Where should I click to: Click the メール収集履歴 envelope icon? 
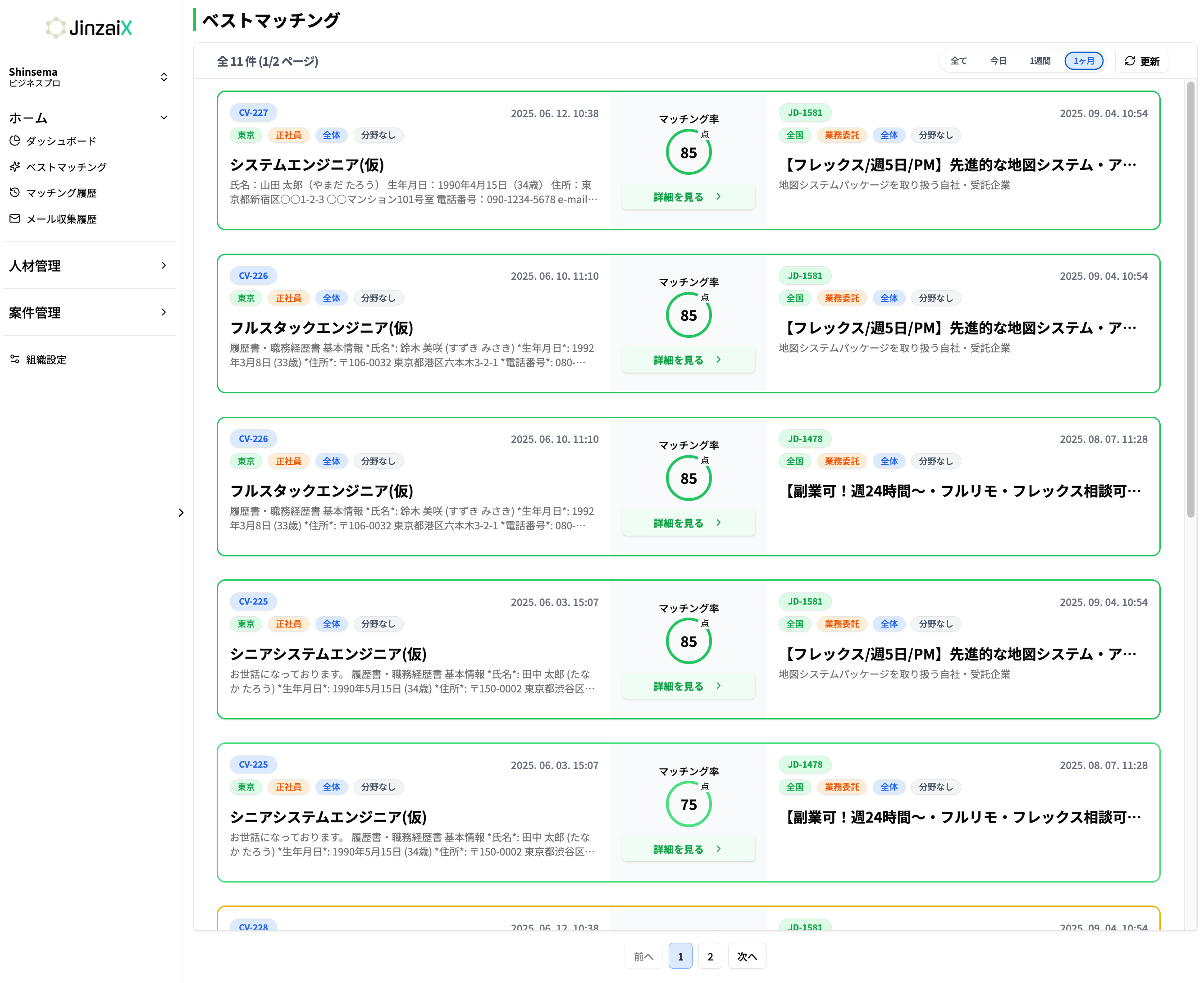(15, 218)
